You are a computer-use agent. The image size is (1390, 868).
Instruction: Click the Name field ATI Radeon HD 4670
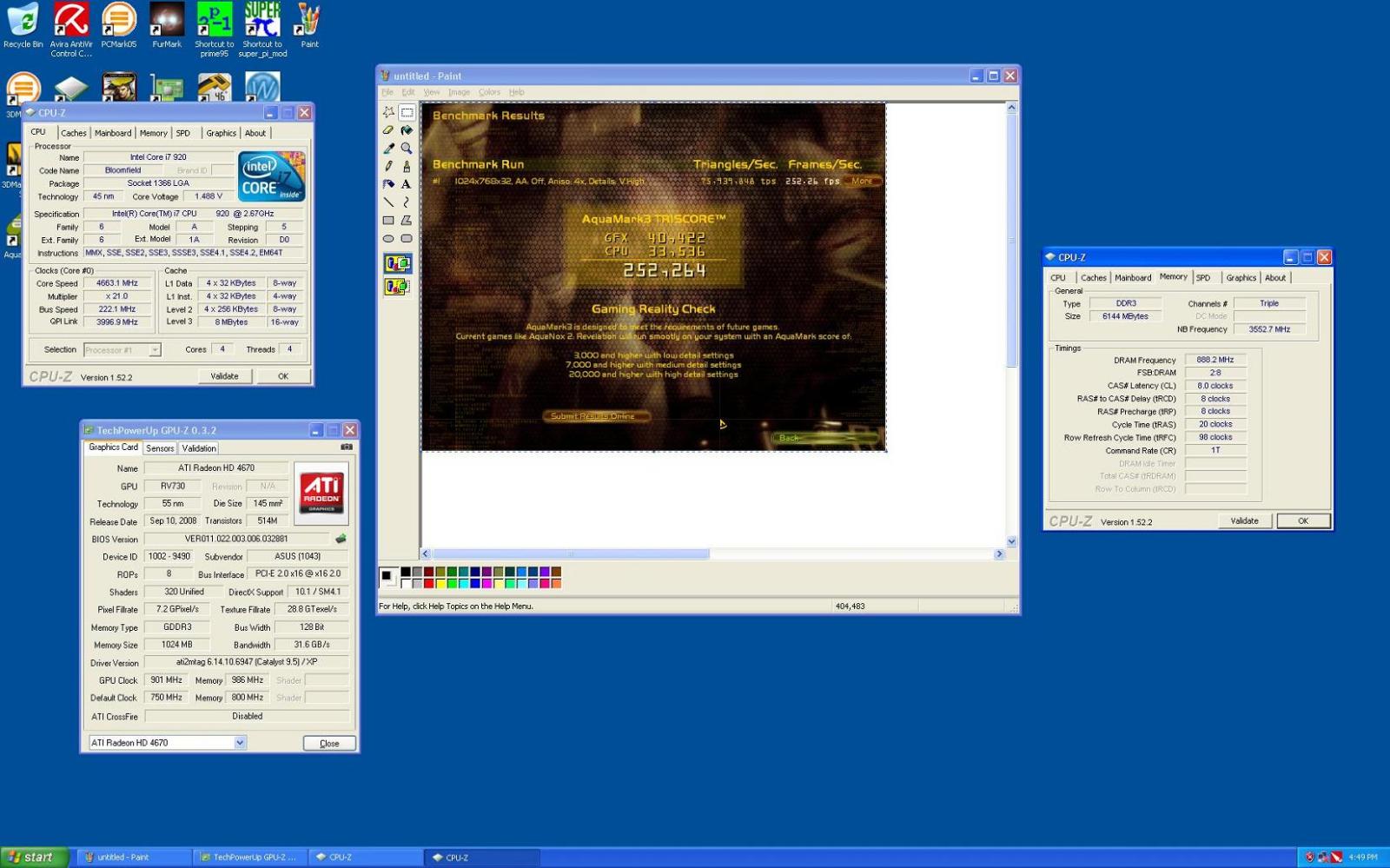tap(216, 467)
